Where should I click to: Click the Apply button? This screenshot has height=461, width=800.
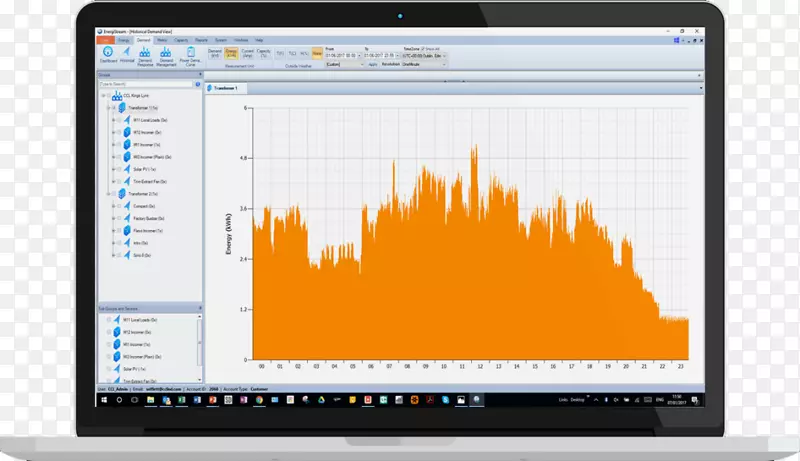pos(373,62)
